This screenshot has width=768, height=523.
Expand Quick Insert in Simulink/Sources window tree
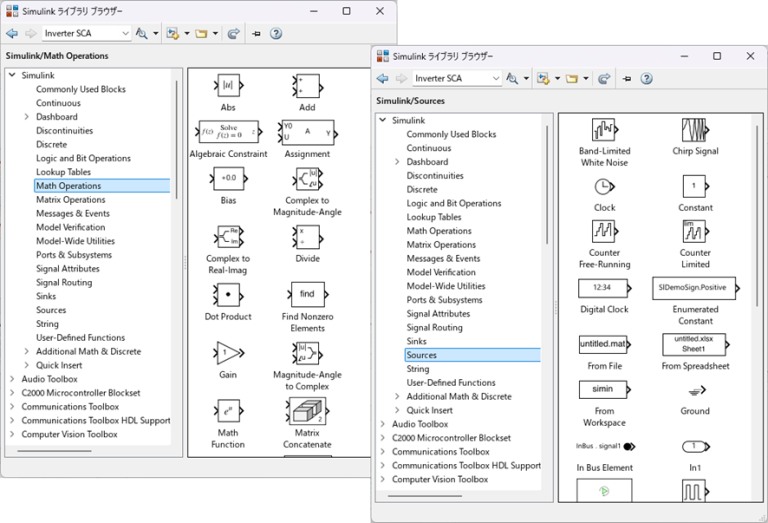[397, 410]
